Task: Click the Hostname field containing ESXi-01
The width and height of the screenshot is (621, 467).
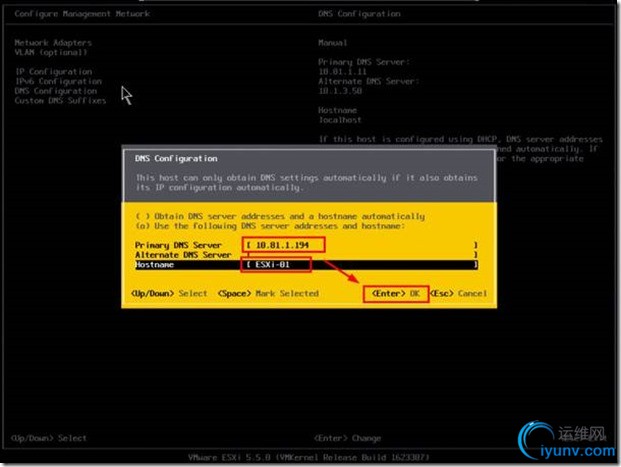Action: tap(361, 265)
